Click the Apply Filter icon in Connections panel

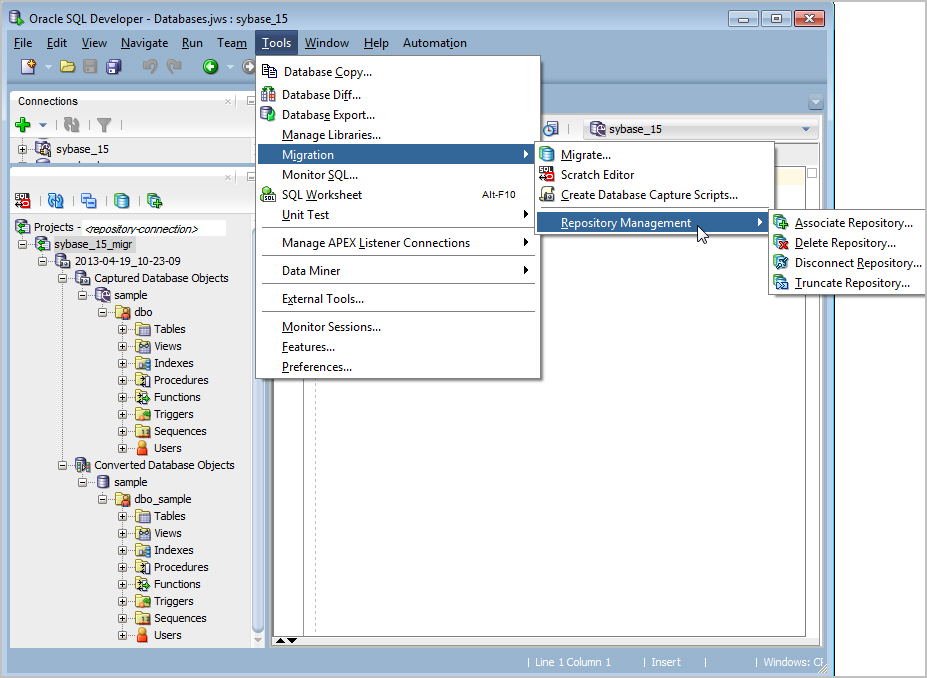pyautogui.click(x=104, y=125)
